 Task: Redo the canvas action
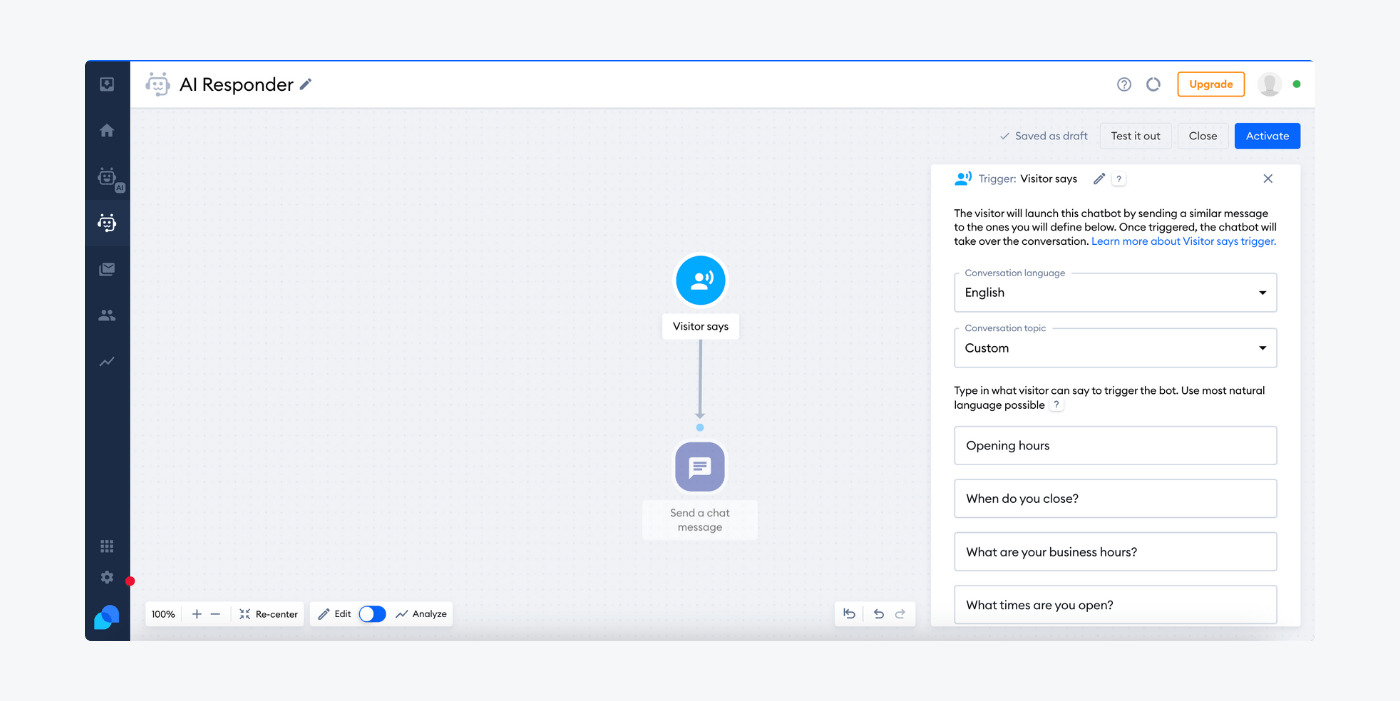pos(900,614)
